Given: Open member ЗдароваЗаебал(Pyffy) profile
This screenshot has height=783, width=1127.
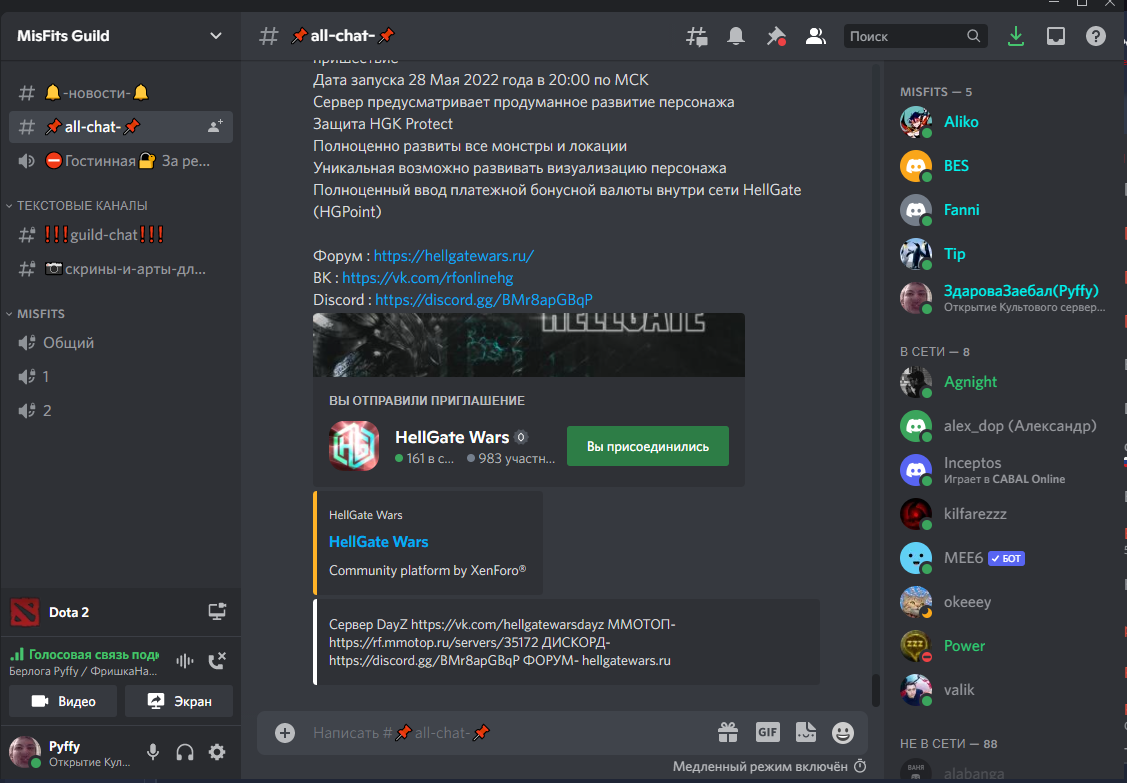Looking at the screenshot, I should (1003, 298).
